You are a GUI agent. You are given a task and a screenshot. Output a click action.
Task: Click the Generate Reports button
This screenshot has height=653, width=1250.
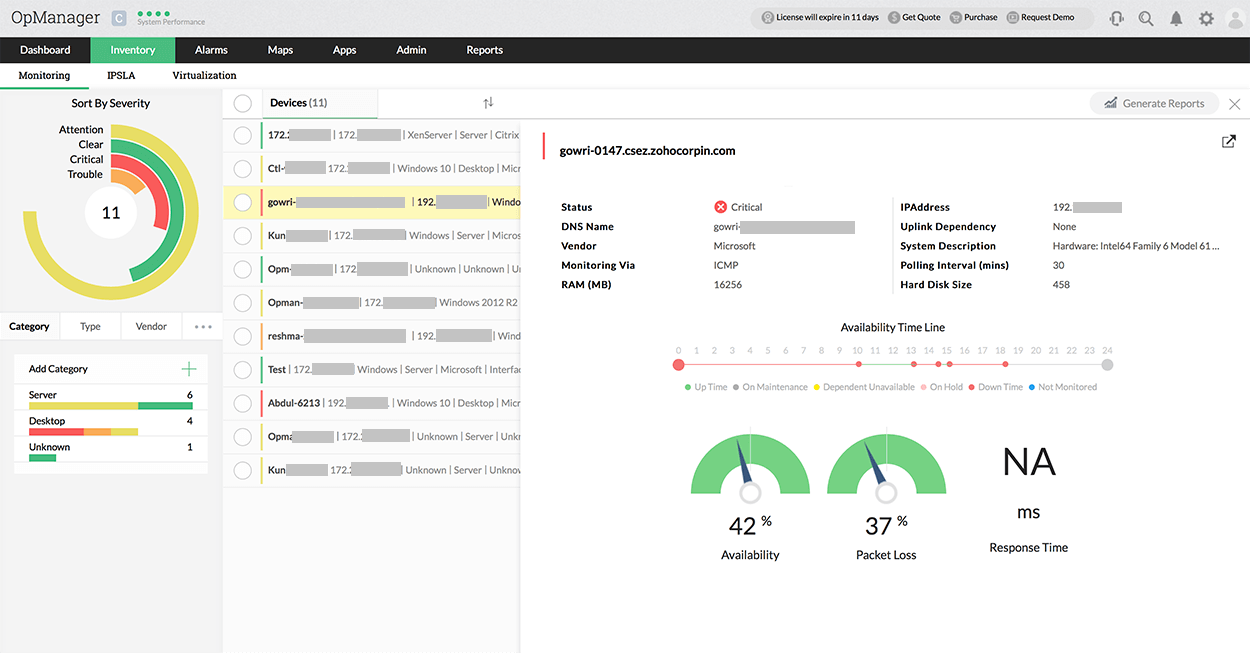tap(1153, 103)
